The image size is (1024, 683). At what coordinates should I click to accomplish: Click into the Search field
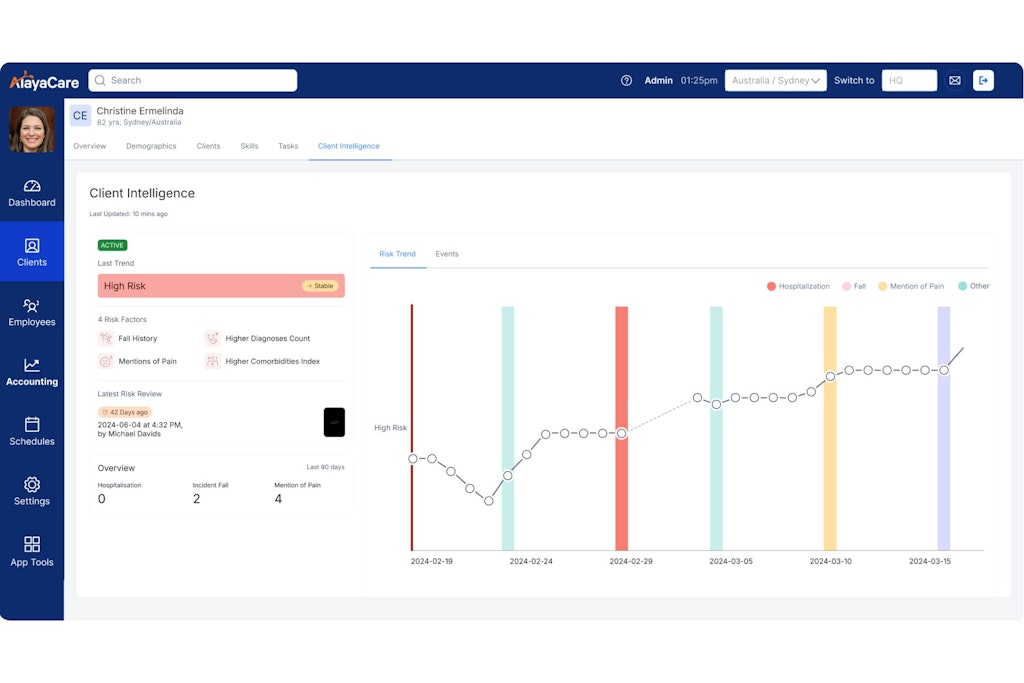tap(193, 81)
